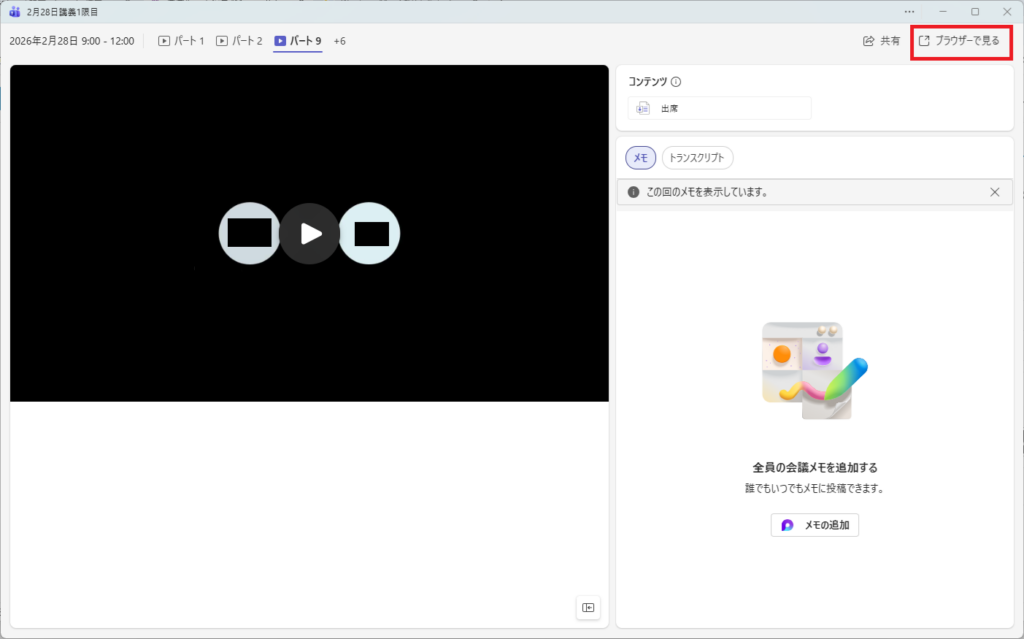
Task: Select the パート 2 recording
Action: (x=239, y=41)
